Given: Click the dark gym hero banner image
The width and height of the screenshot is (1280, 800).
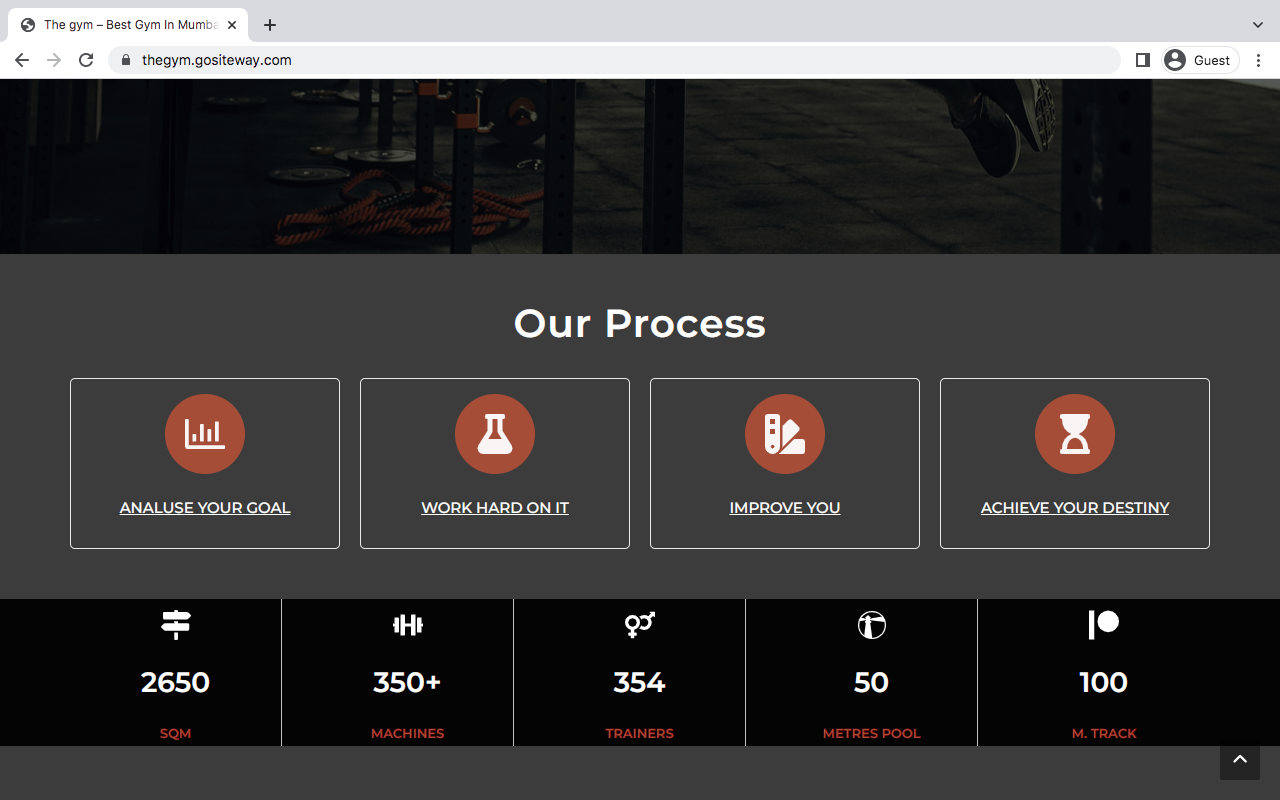Looking at the screenshot, I should coord(640,166).
